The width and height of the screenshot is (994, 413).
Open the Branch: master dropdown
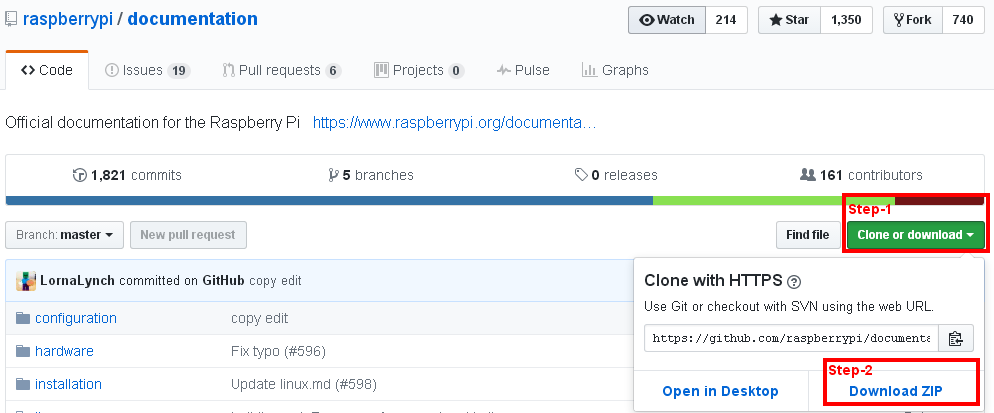[x=64, y=235]
